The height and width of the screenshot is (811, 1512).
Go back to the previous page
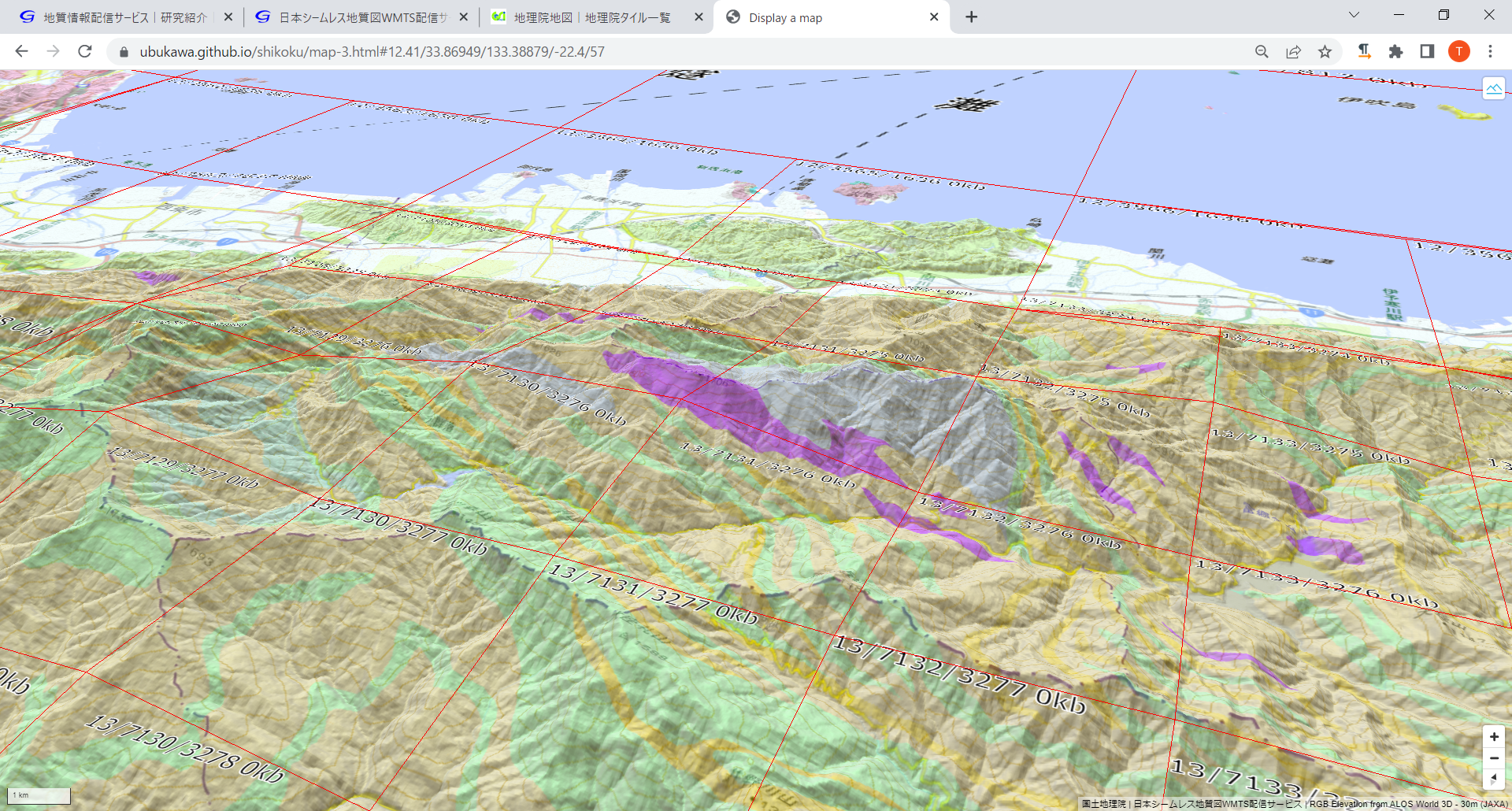pos(21,51)
